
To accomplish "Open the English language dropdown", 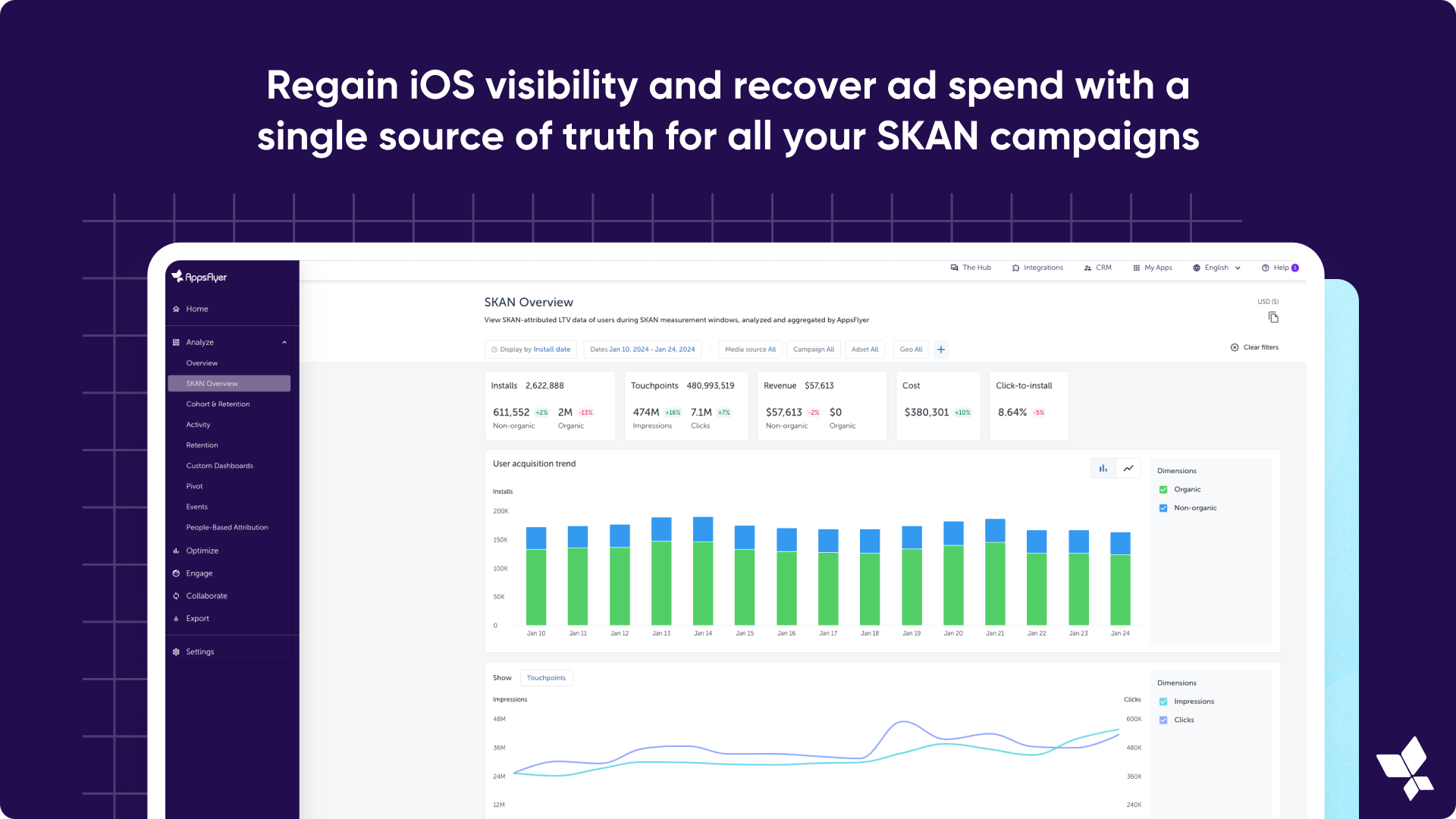I will (1217, 267).
